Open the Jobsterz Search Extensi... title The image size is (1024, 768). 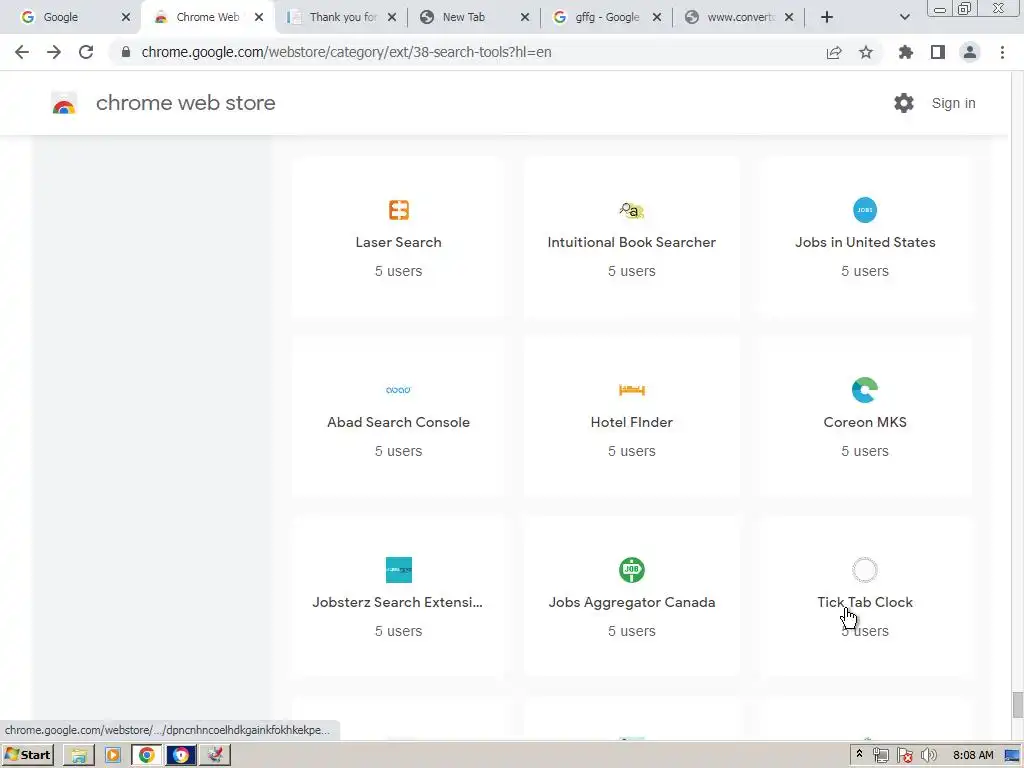(x=398, y=602)
